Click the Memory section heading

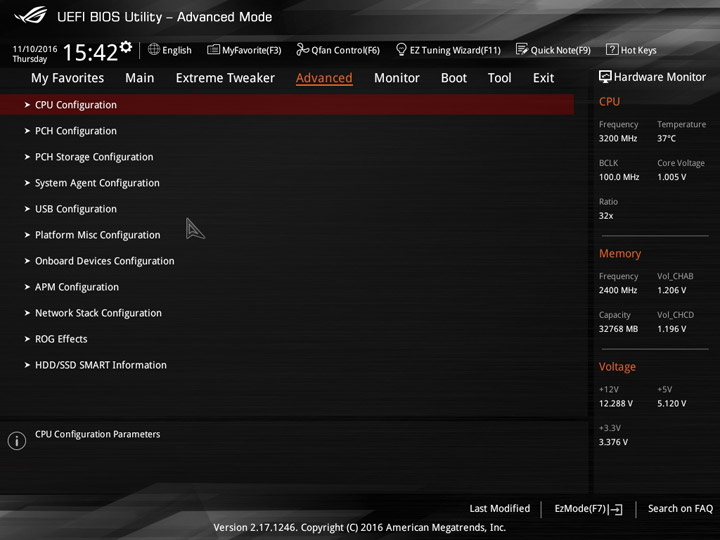point(619,253)
